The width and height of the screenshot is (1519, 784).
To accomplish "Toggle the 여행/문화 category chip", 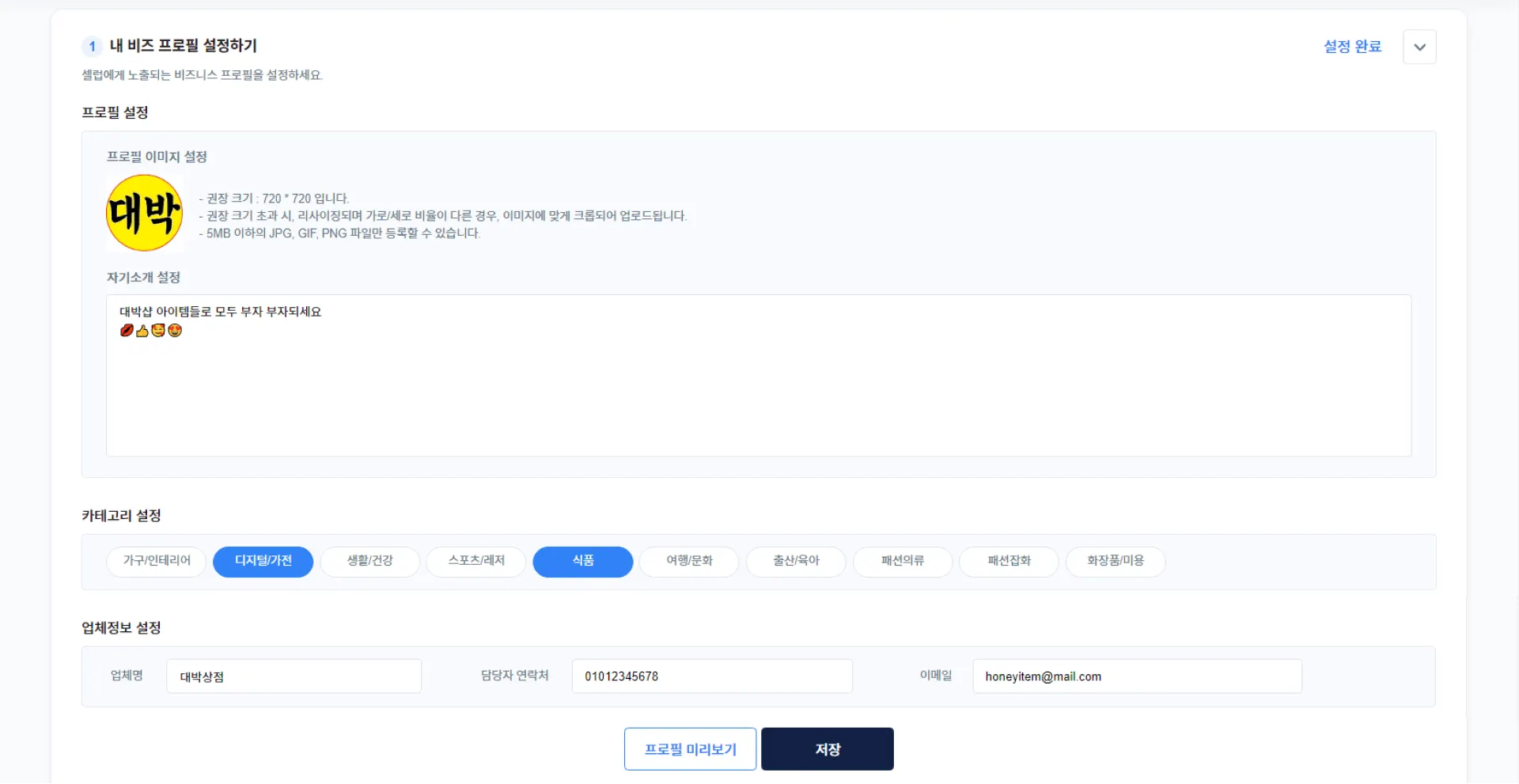I will click(x=689, y=562).
